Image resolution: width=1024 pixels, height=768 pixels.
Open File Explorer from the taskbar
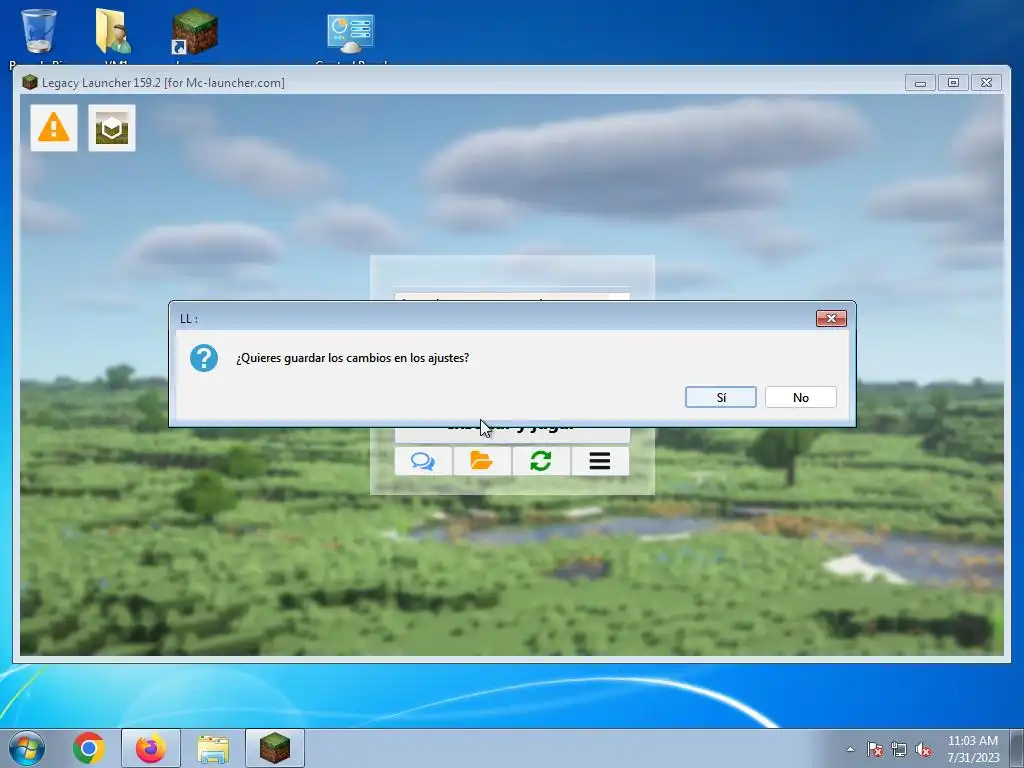[213, 749]
